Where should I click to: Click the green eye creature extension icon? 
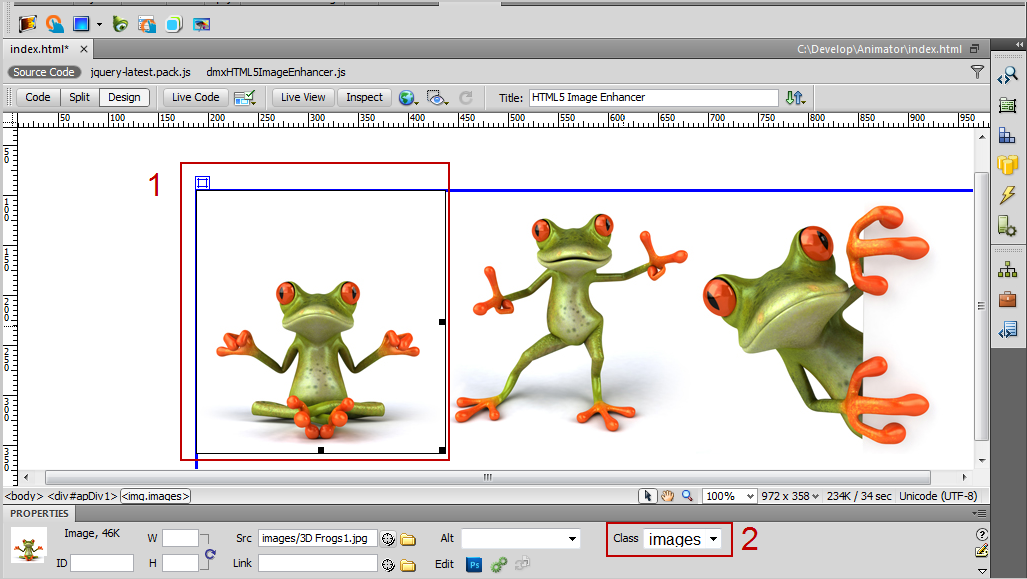pos(120,24)
